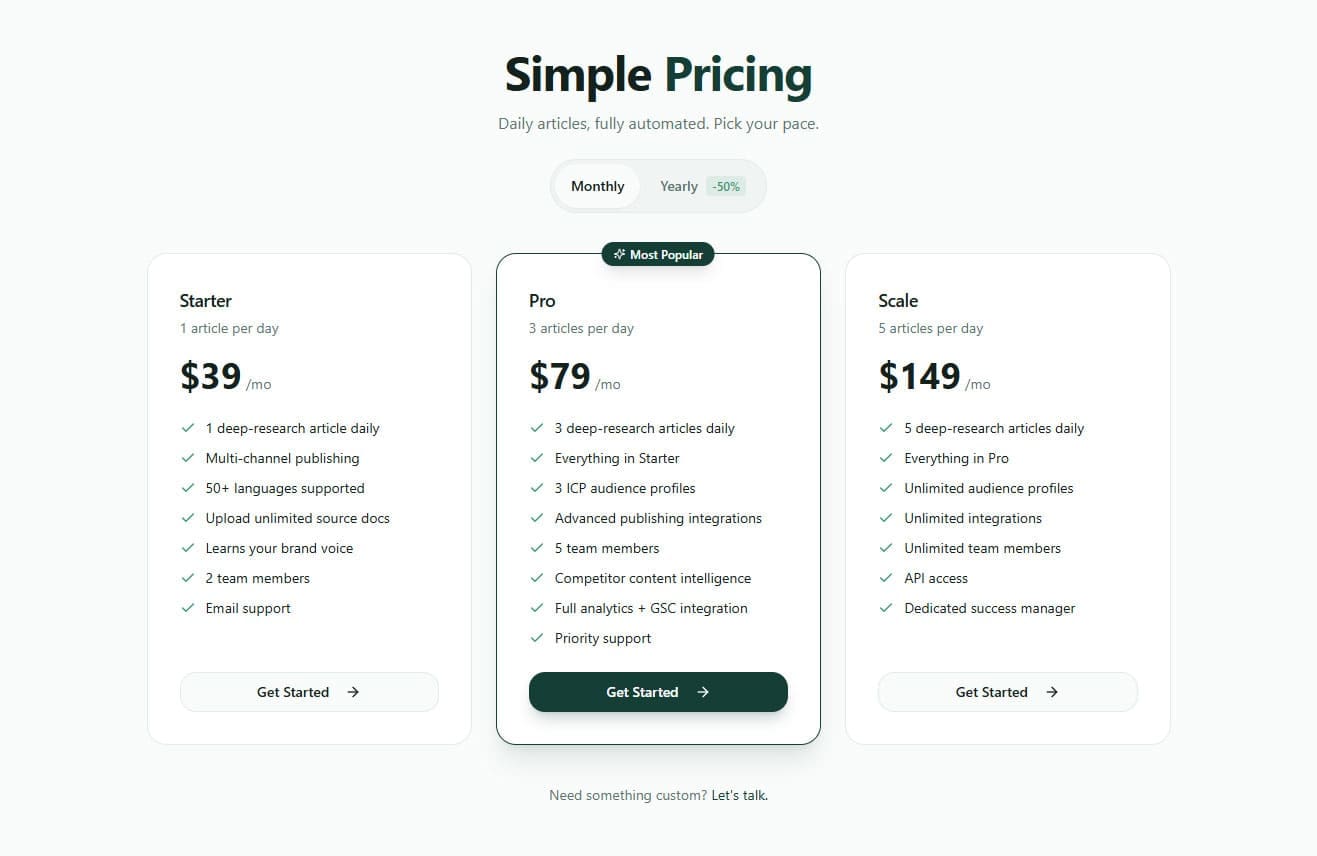Open the Let's talk link
1317x856 pixels.
(739, 796)
